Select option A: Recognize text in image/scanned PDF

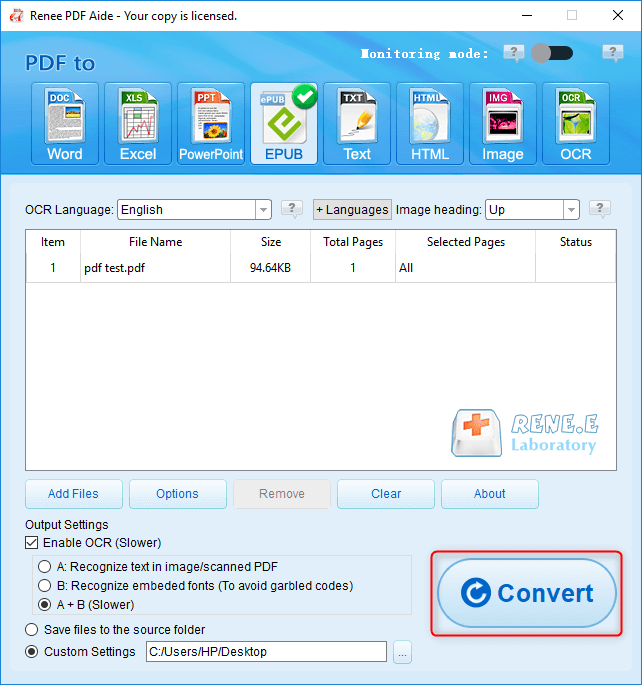click(x=44, y=567)
